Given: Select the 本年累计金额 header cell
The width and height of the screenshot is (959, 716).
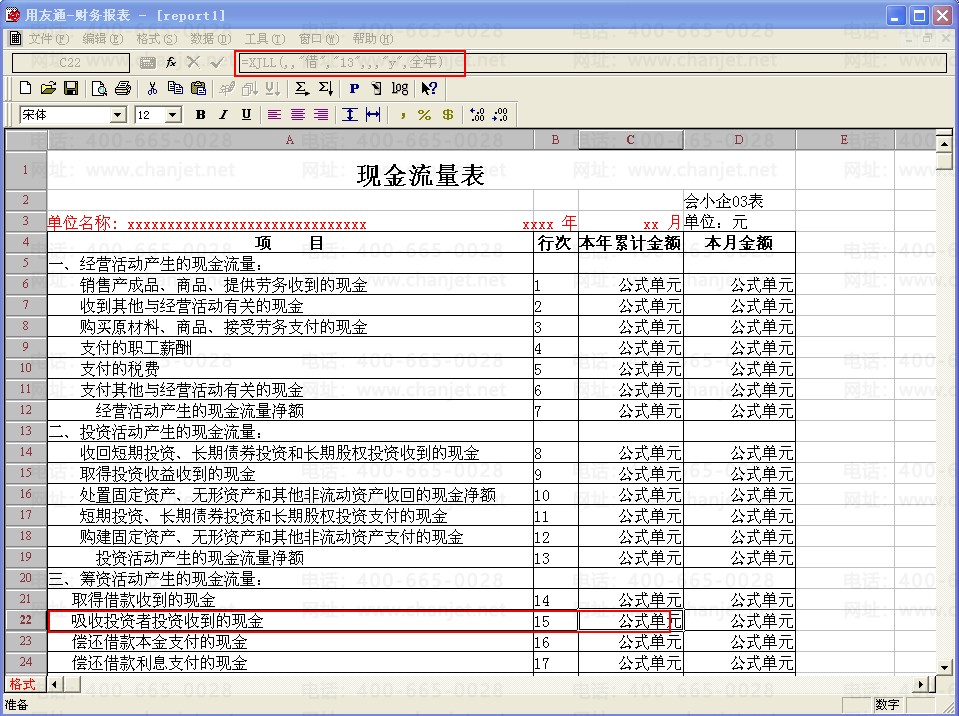Looking at the screenshot, I should 631,243.
